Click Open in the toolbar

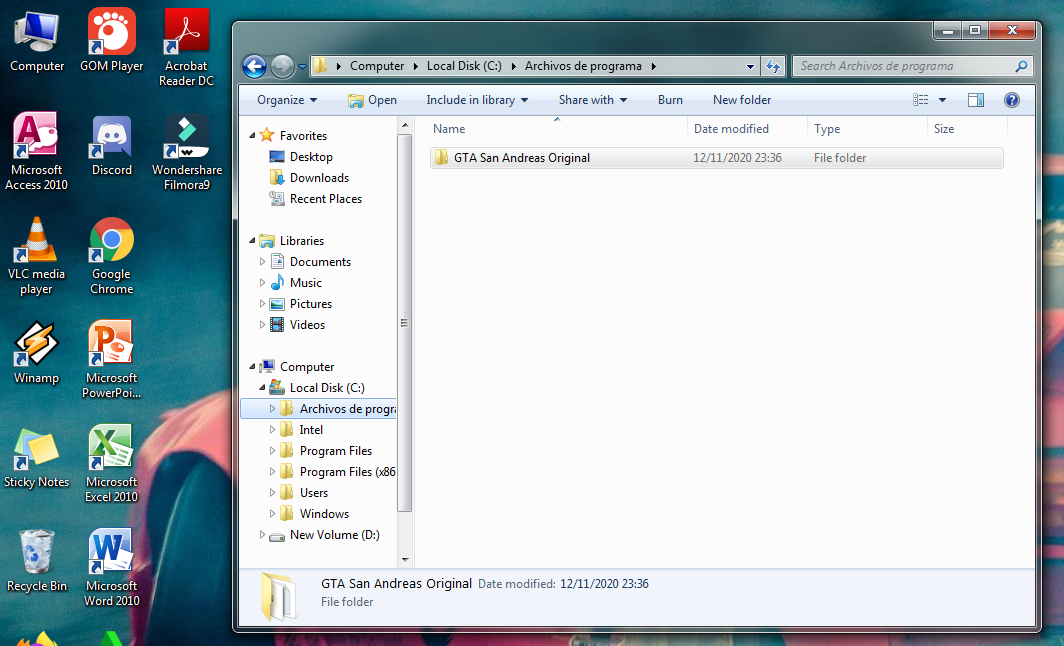click(x=372, y=100)
